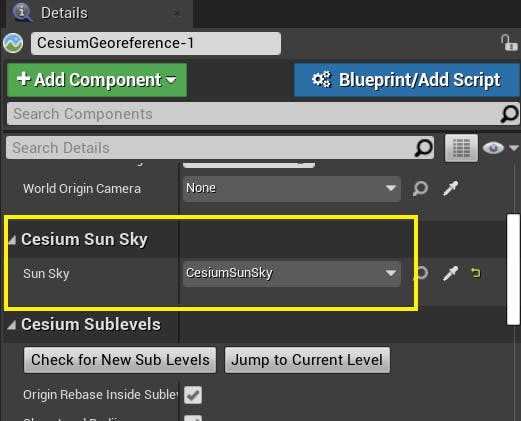
Task: Click the Origin Rebase Inside Sublevels label
Action: click(x=101, y=395)
